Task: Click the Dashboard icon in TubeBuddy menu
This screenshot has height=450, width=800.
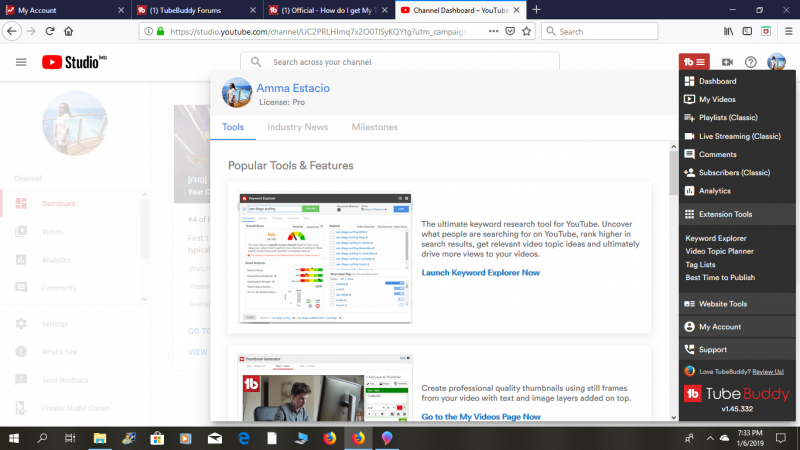Action: [x=689, y=81]
